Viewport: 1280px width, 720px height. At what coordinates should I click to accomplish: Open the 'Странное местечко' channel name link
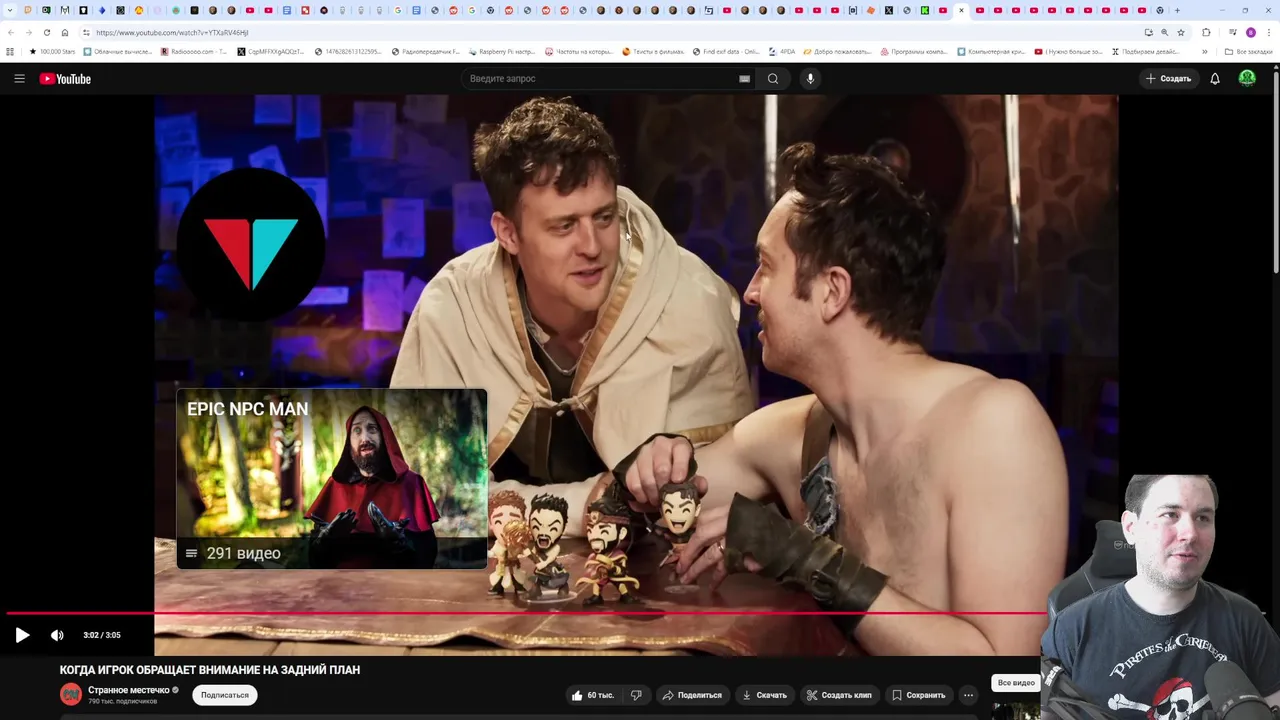129,690
